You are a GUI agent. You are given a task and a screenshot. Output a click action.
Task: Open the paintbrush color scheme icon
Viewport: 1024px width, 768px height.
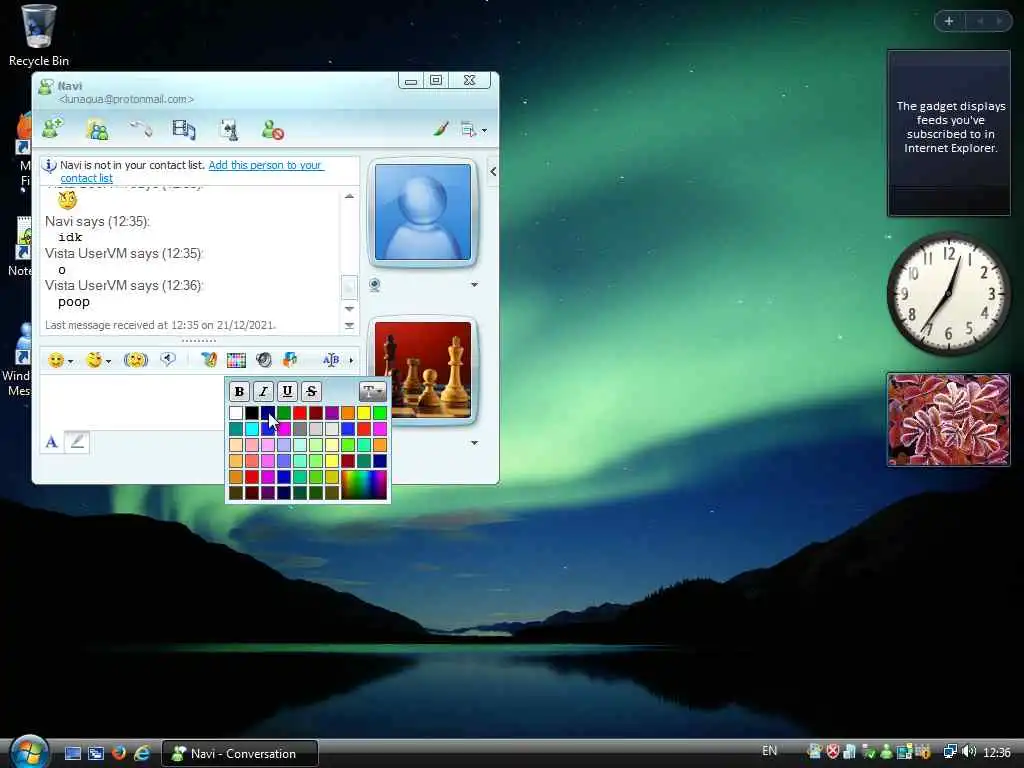(441, 129)
